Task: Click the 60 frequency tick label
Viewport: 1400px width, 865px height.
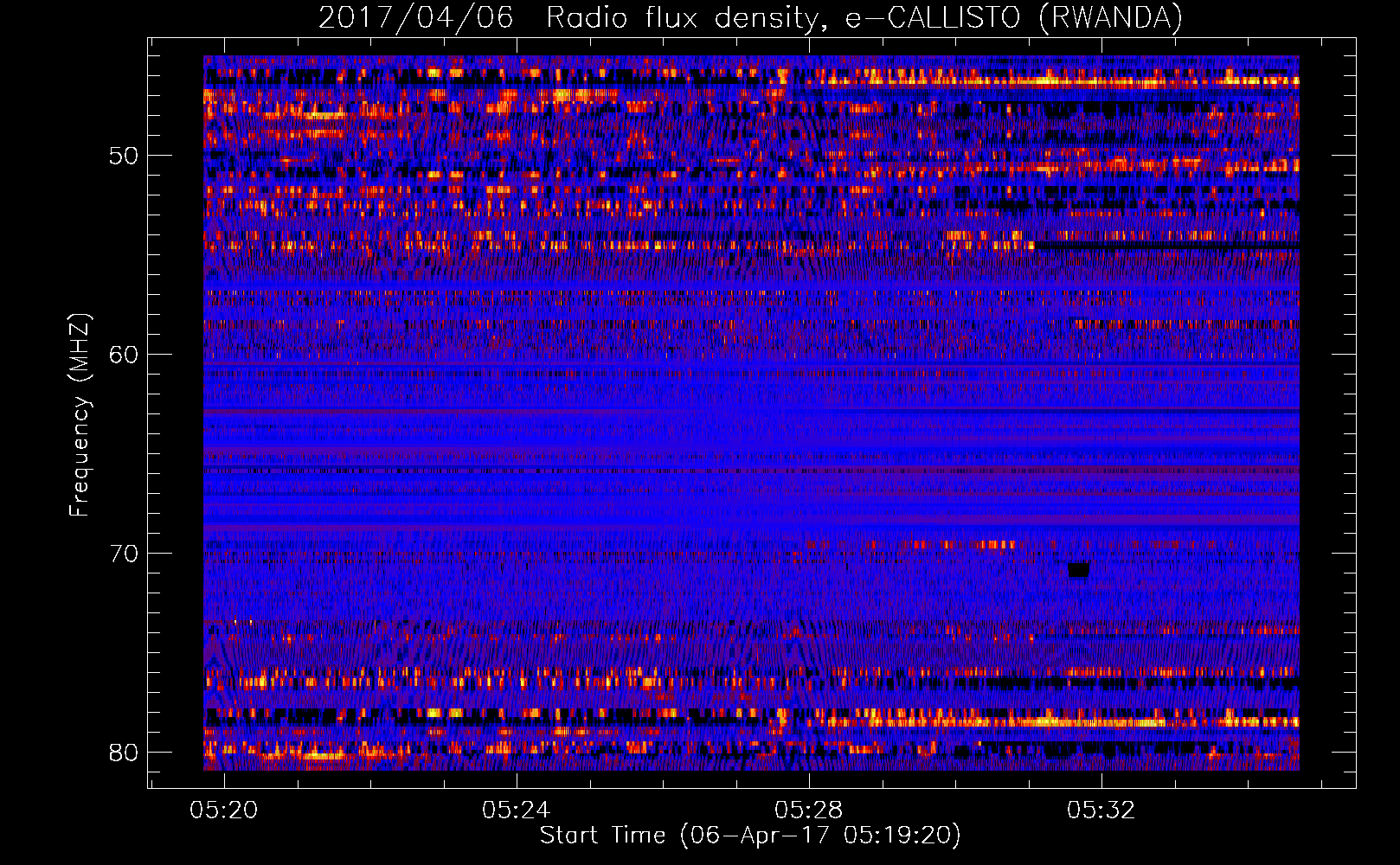Action: [x=124, y=355]
